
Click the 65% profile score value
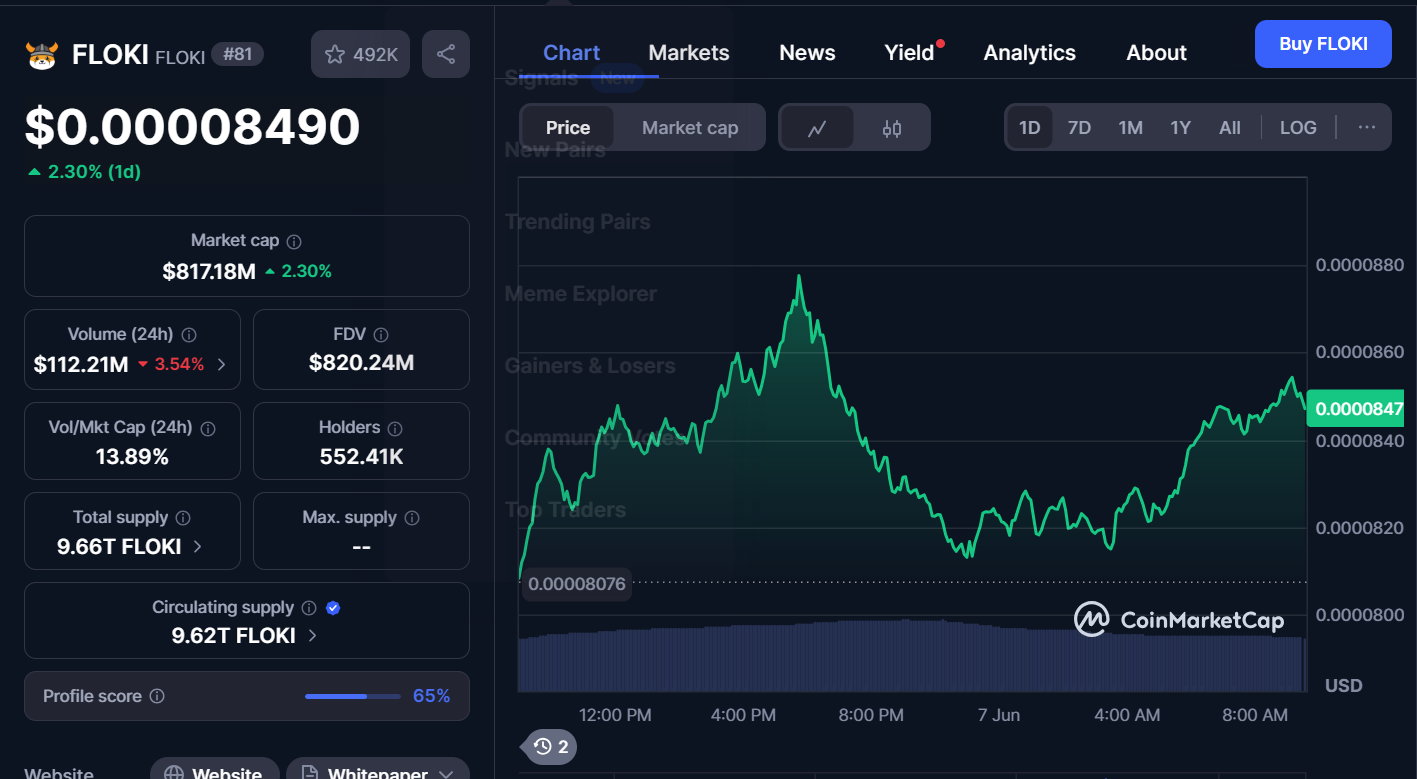point(432,696)
